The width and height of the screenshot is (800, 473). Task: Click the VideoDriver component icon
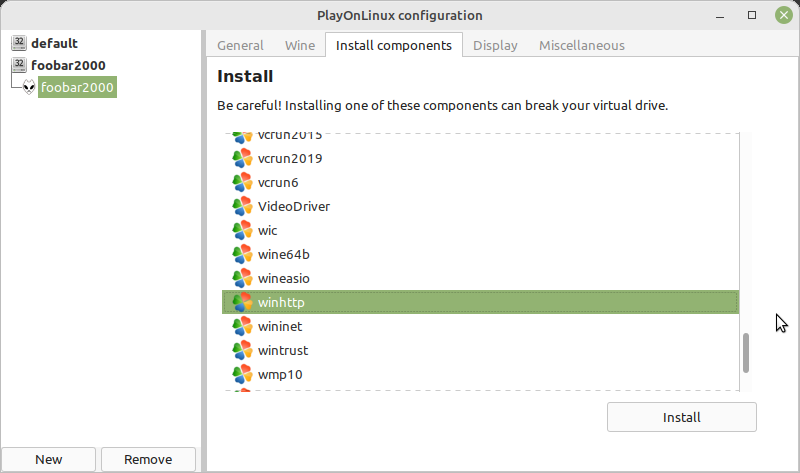tap(242, 206)
